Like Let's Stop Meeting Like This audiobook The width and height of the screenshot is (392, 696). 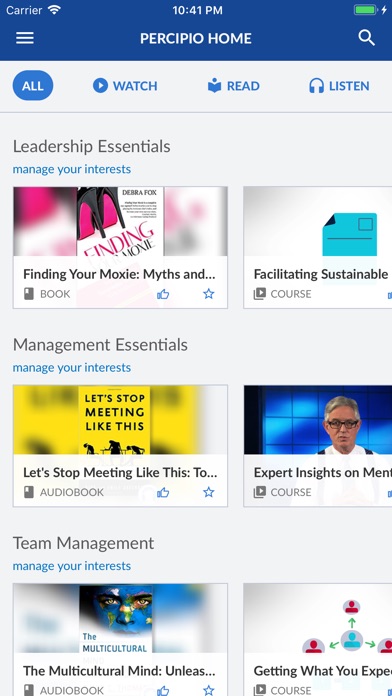[163, 492]
